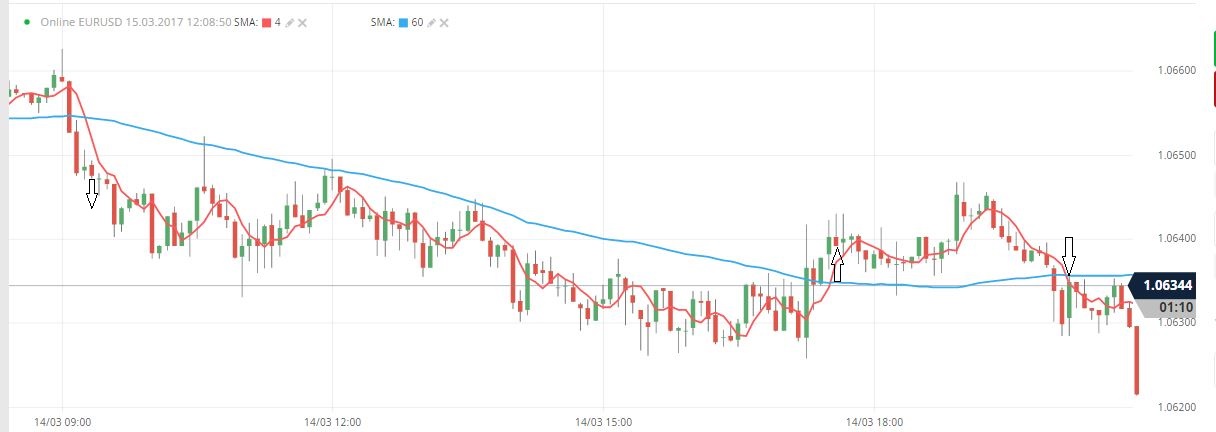The width and height of the screenshot is (1216, 432).
Task: Edit the SMA 60 indicator settings (pencil)
Action: (430, 21)
